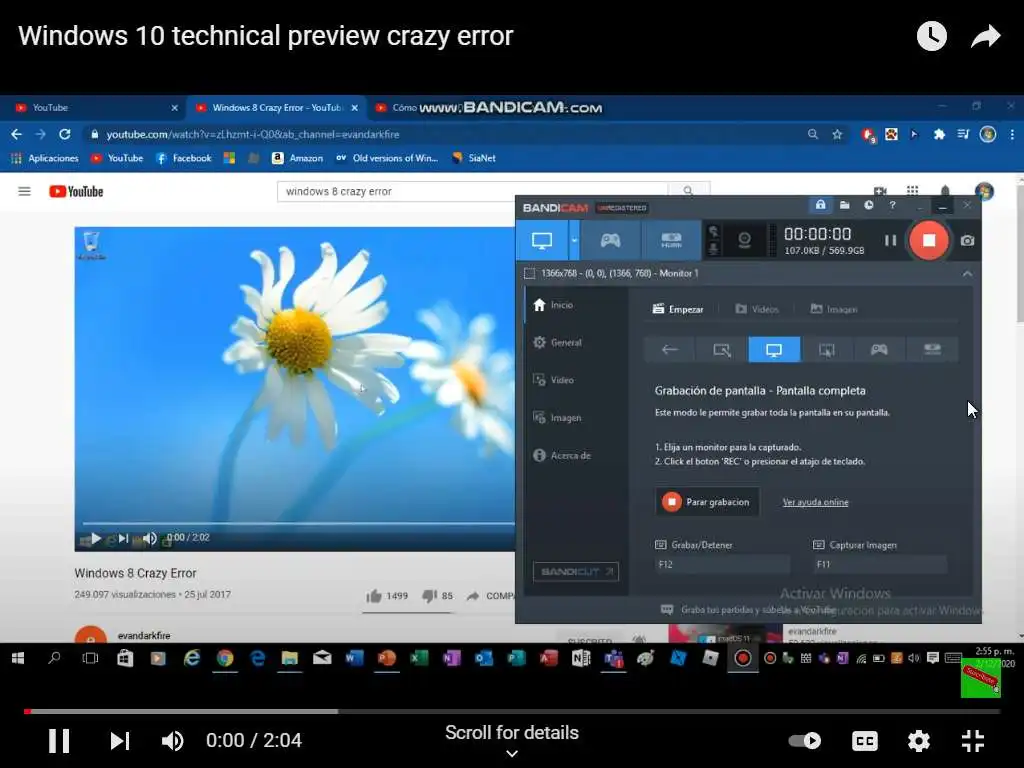Select game mode in mode row
Viewport: 1024px width, 768px height.
[879, 349]
